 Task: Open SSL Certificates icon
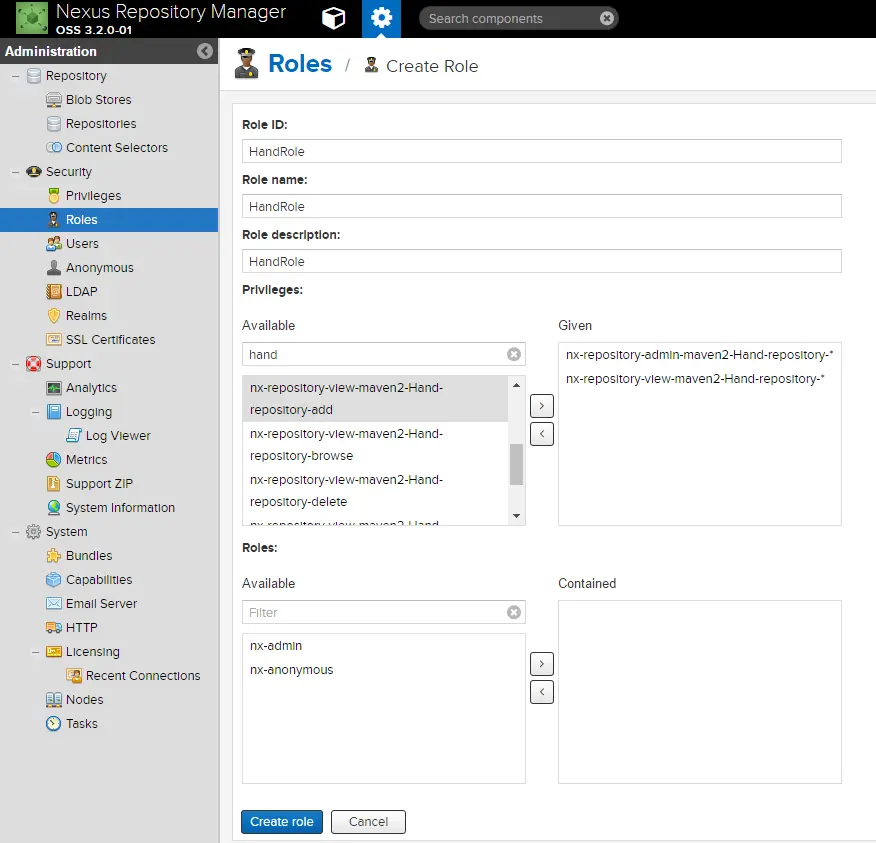pyautogui.click(x=54, y=340)
